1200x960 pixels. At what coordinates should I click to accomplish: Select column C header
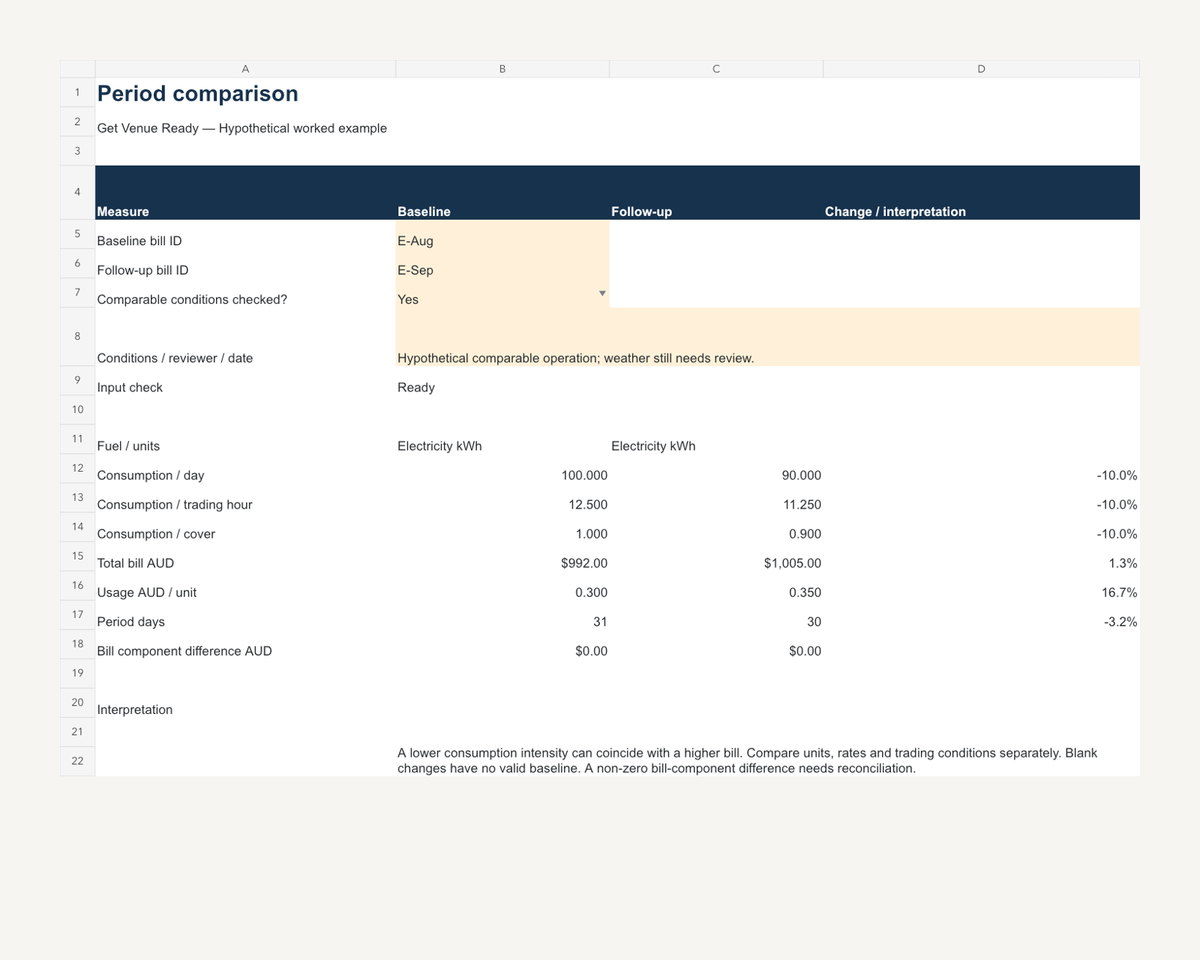point(716,69)
